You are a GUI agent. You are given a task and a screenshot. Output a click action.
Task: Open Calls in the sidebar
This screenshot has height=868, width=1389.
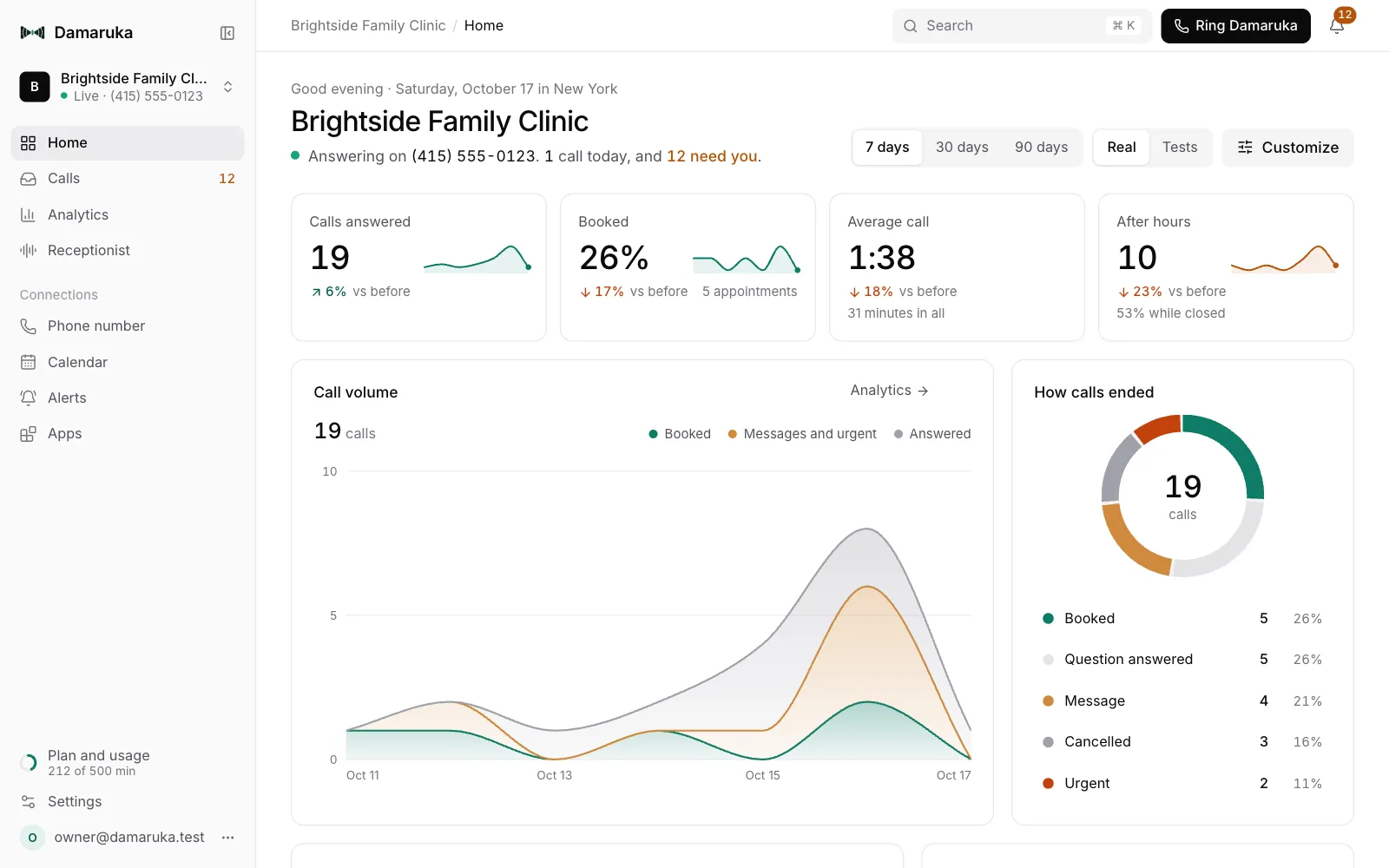pyautogui.click(x=128, y=179)
